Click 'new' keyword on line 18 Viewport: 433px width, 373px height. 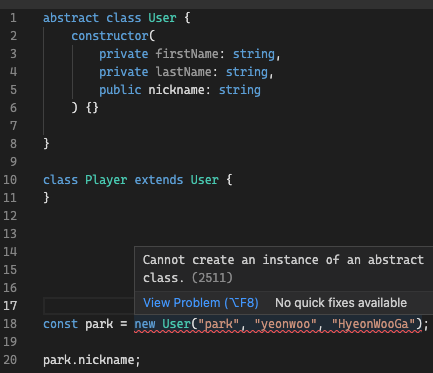[145, 324]
